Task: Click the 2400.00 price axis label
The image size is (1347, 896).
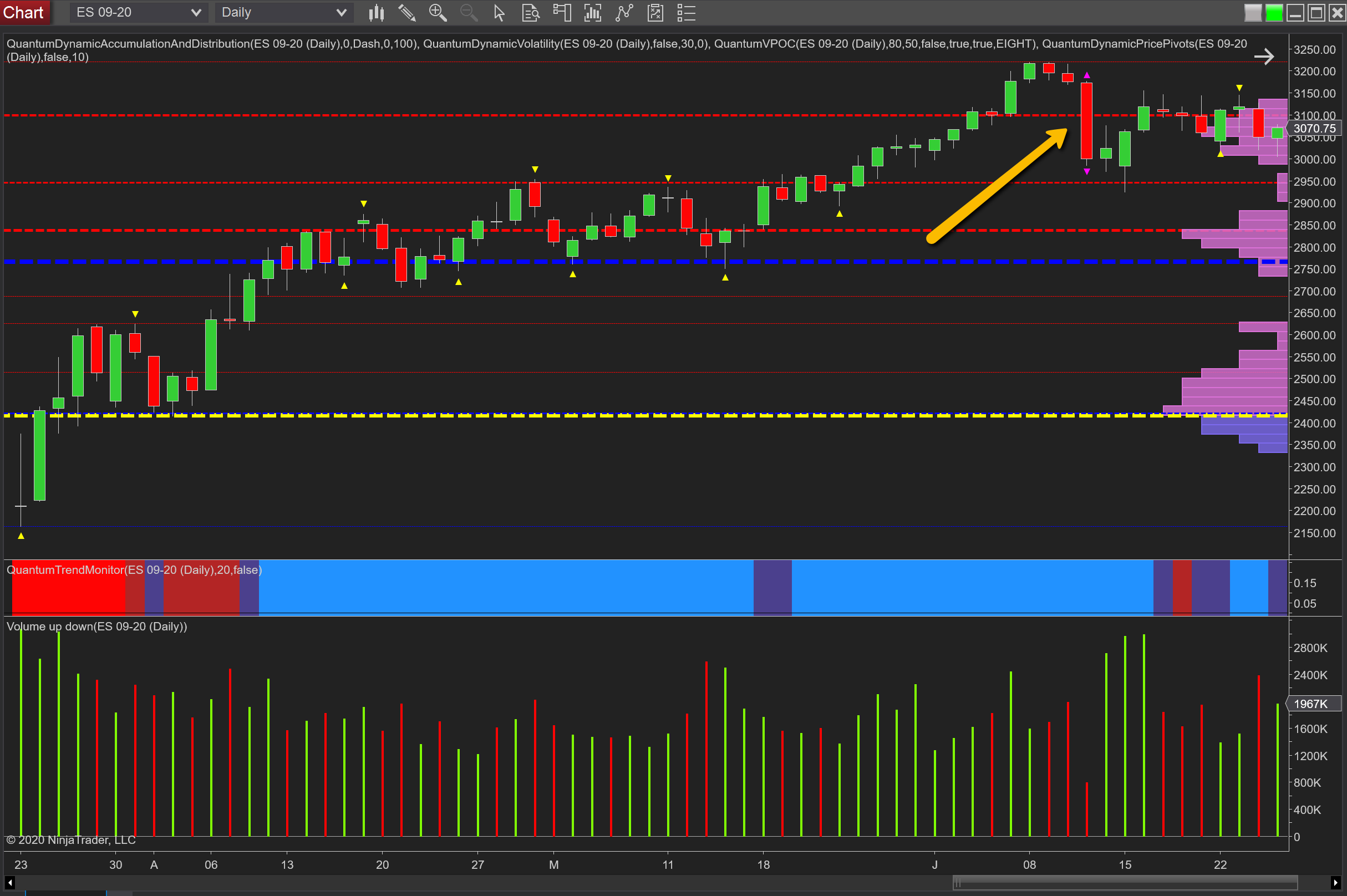Action: tap(1314, 424)
